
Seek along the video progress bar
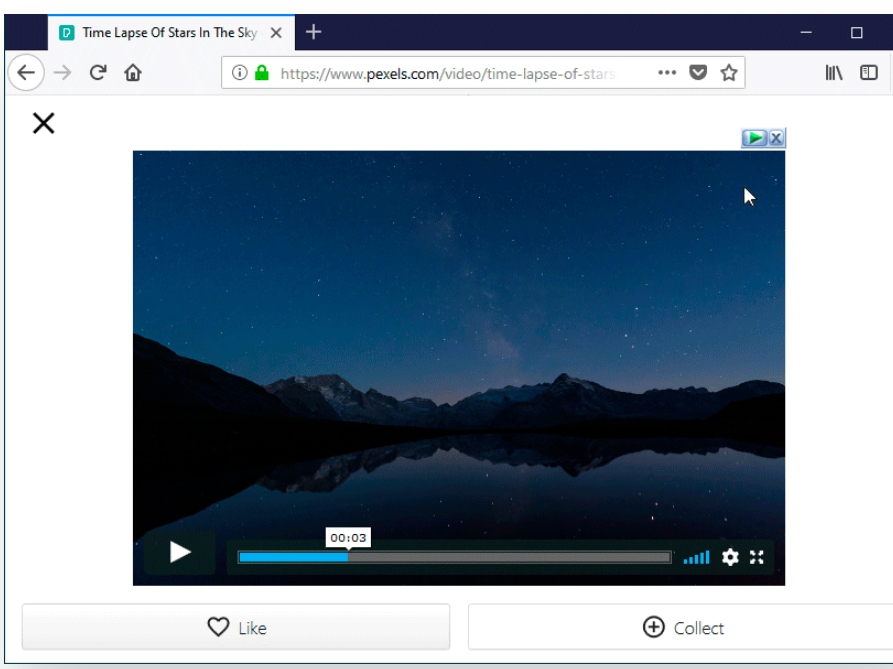click(455, 557)
